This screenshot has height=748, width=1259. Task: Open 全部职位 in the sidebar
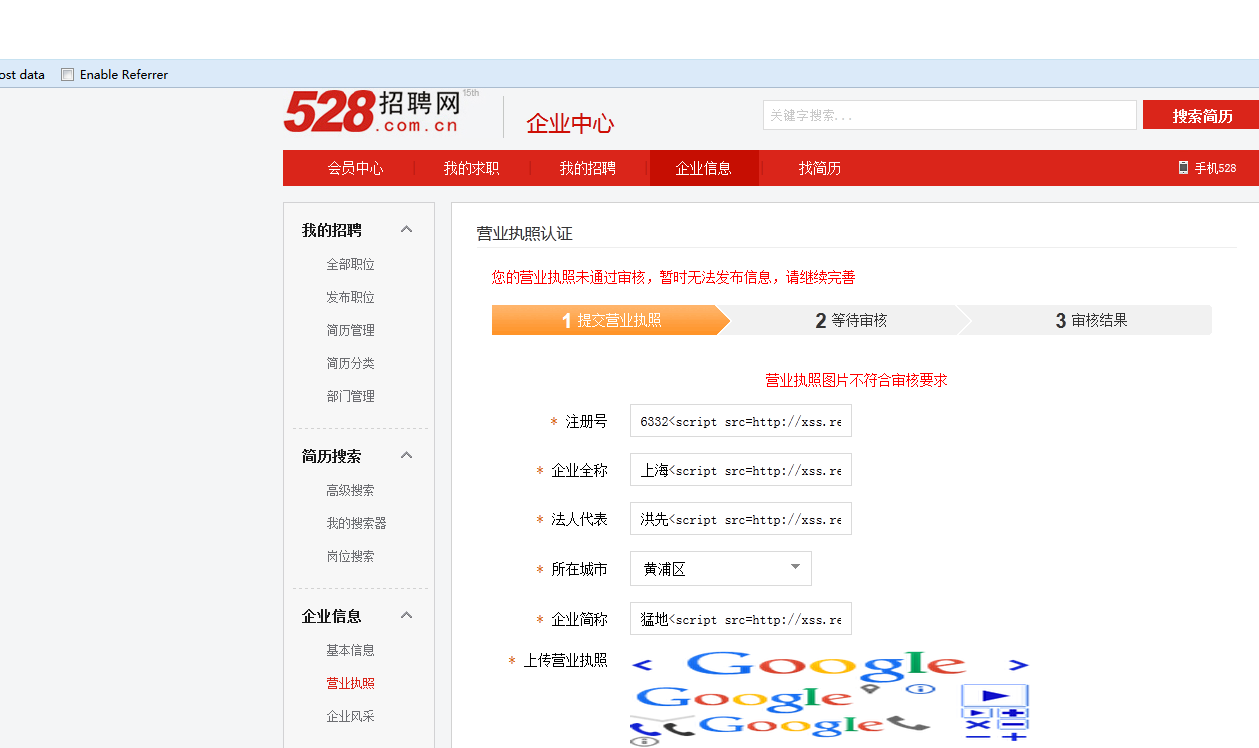tap(350, 265)
